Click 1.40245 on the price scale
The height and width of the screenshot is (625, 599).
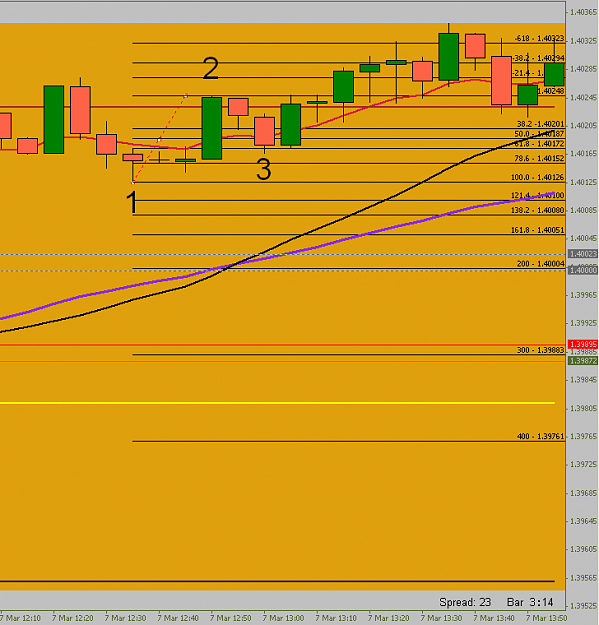[583, 97]
